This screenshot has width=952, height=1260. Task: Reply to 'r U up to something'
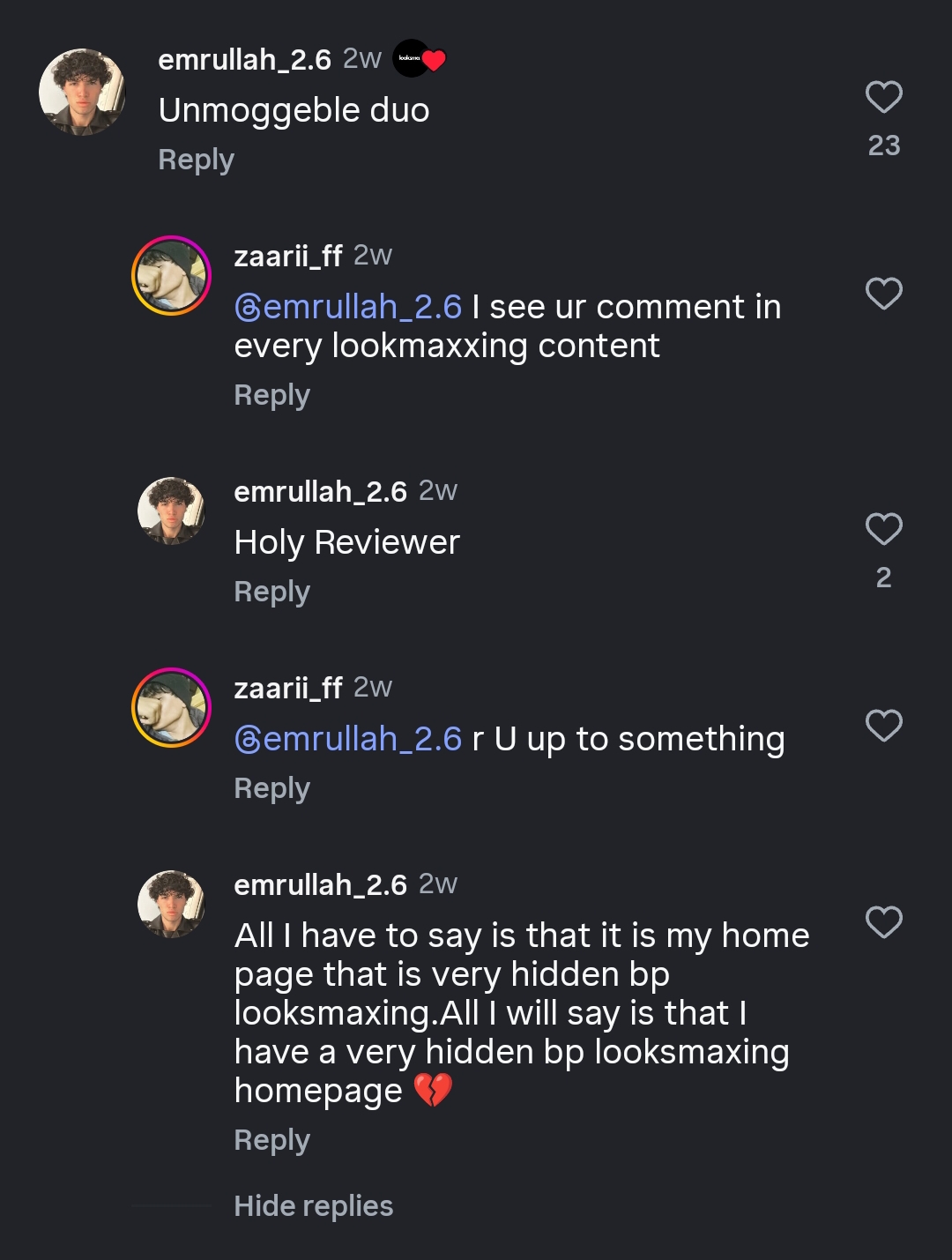[x=271, y=788]
